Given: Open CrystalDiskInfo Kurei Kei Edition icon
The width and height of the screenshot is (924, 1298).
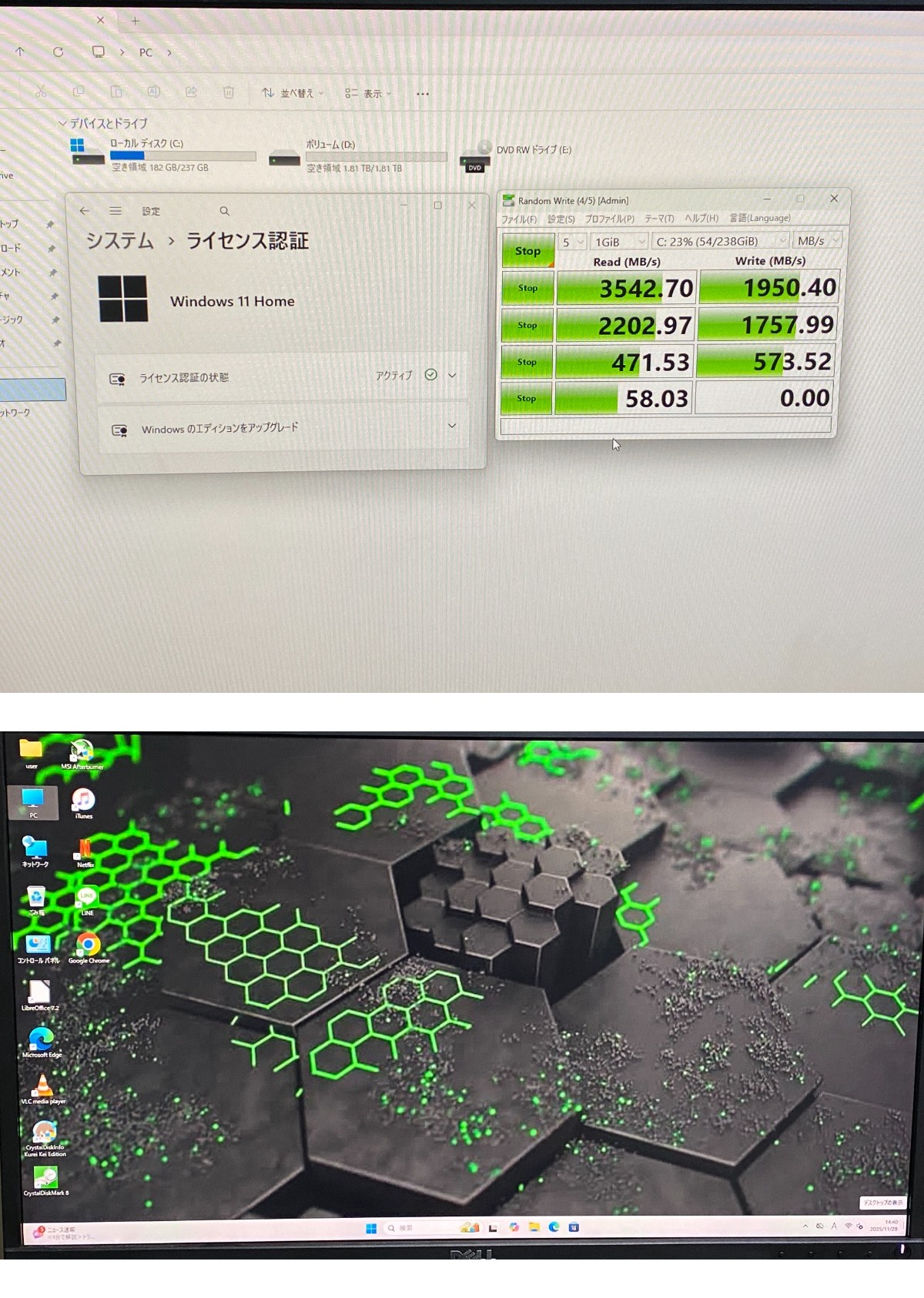Looking at the screenshot, I should (45, 1132).
